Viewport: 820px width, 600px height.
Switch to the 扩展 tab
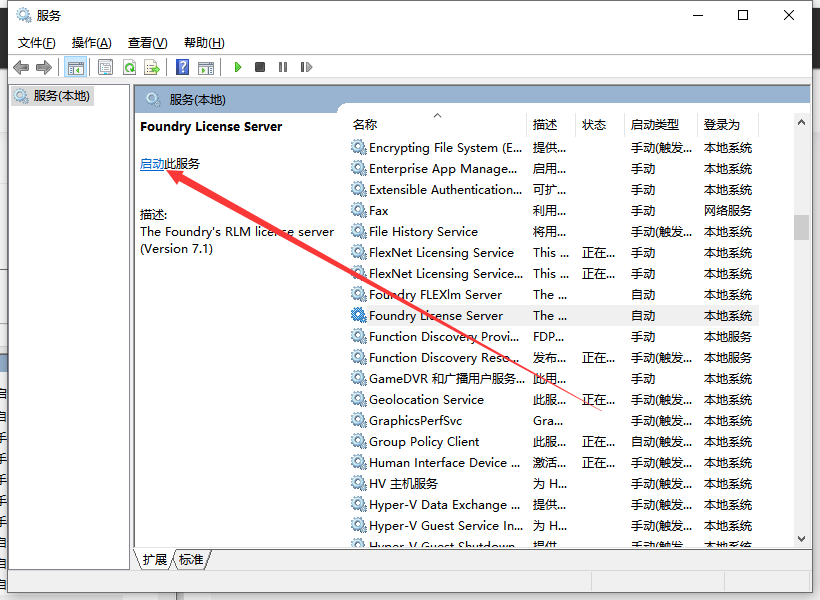click(154, 560)
